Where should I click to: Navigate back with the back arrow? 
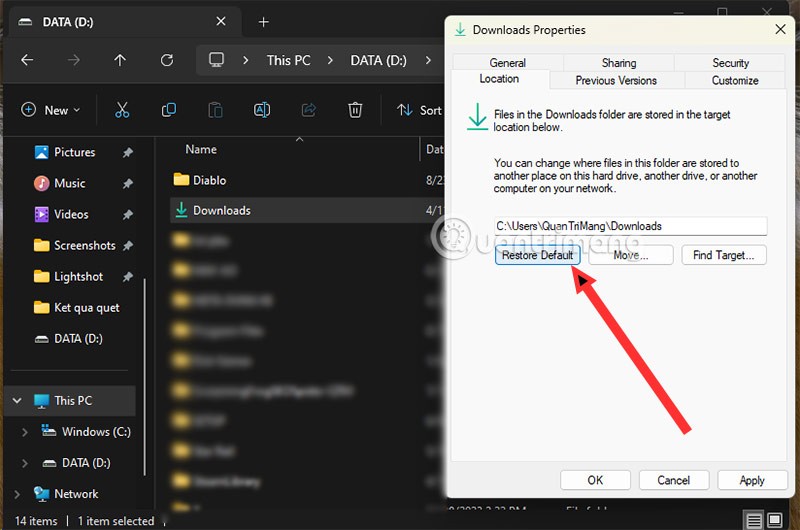pyautogui.click(x=27, y=60)
